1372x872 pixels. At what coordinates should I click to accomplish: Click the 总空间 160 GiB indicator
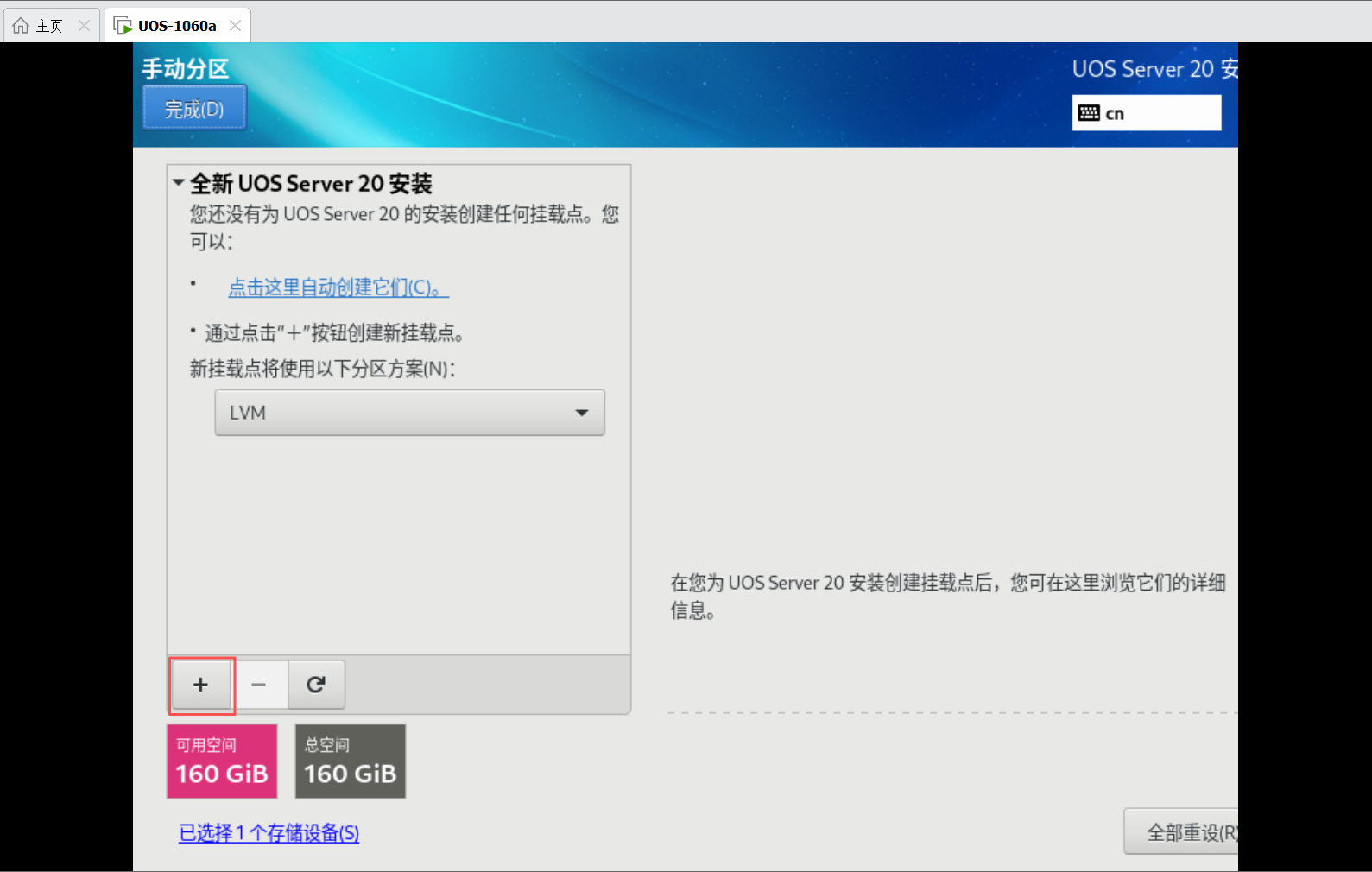tap(351, 761)
